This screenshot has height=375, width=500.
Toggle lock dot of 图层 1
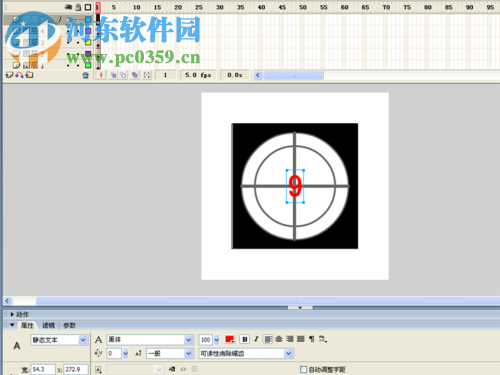point(78,65)
